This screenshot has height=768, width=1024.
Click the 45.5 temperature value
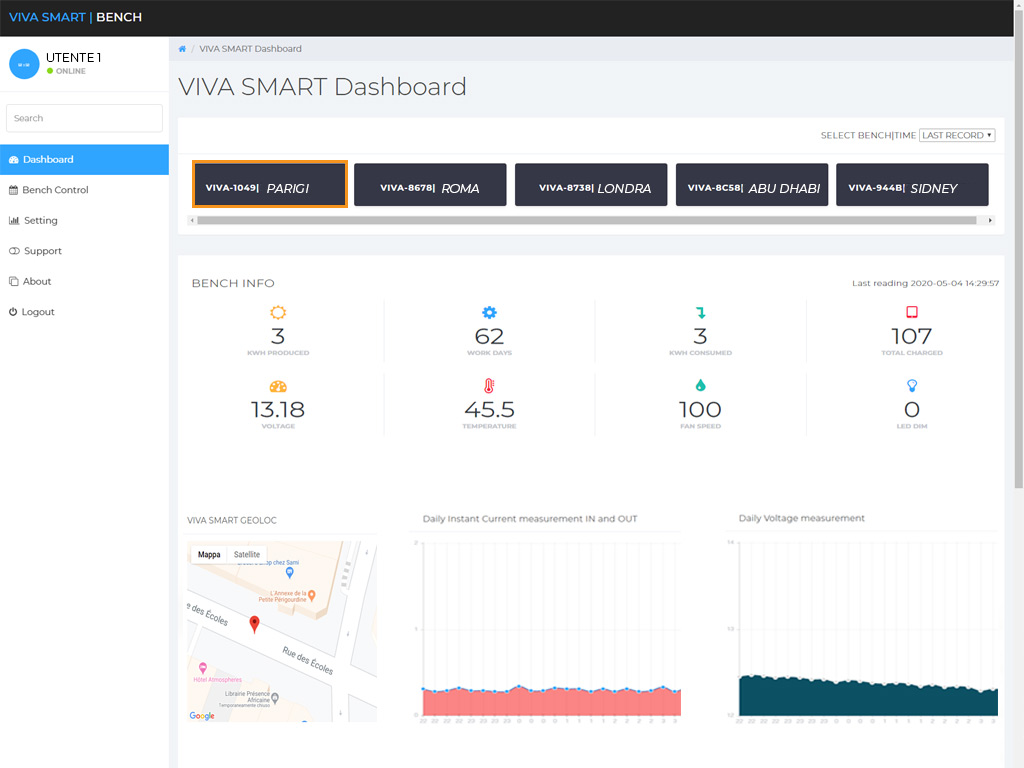pyautogui.click(x=489, y=409)
